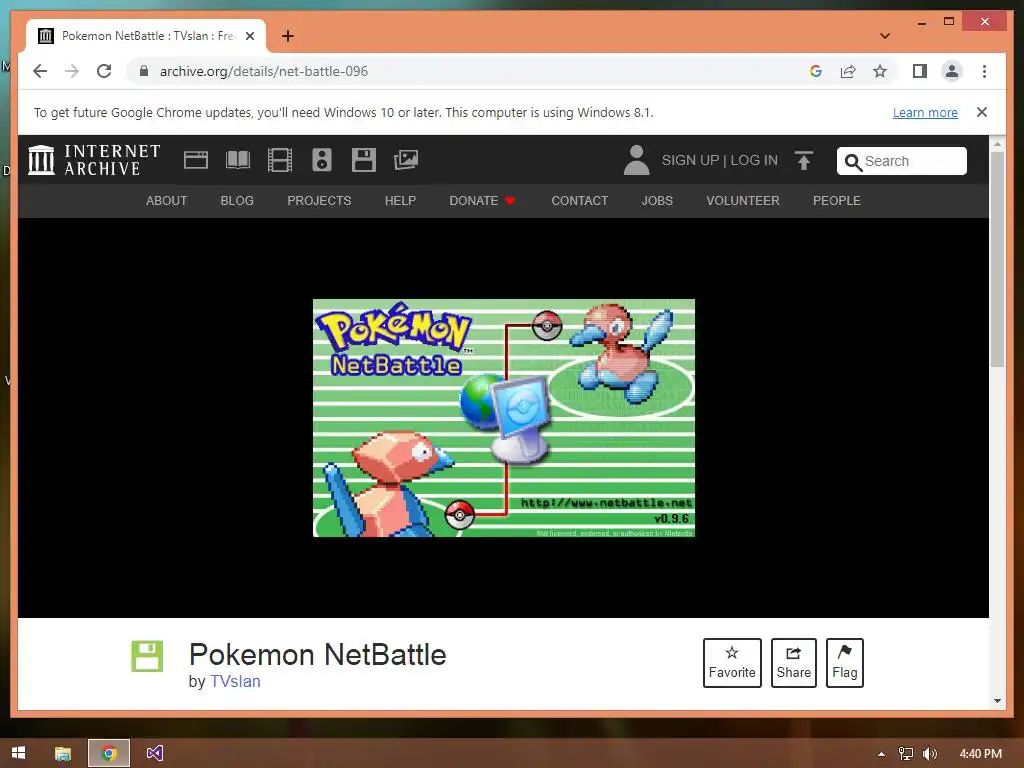The width and height of the screenshot is (1024, 768).
Task: Go back with the browser back arrow
Action: coord(40,71)
